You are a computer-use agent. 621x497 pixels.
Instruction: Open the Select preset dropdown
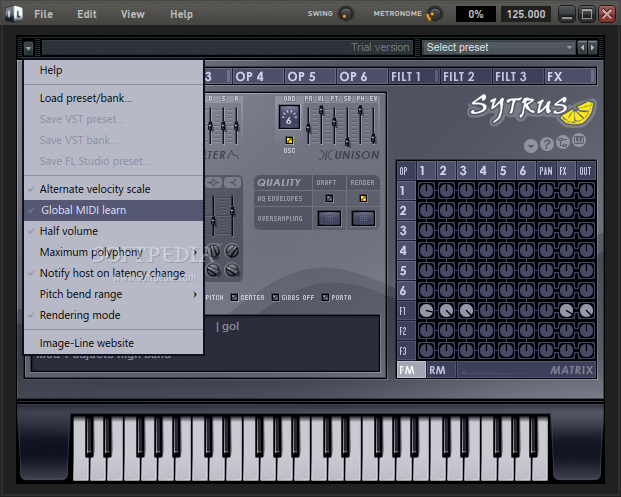point(499,48)
